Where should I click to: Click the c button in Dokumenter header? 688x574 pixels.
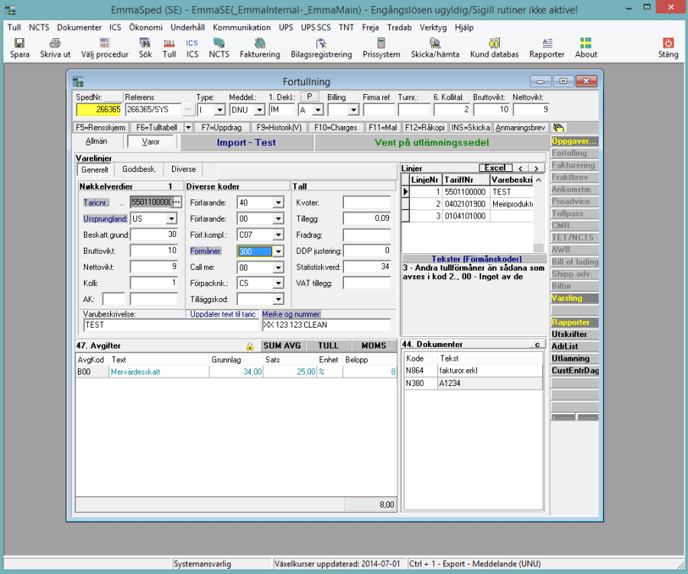coord(537,344)
